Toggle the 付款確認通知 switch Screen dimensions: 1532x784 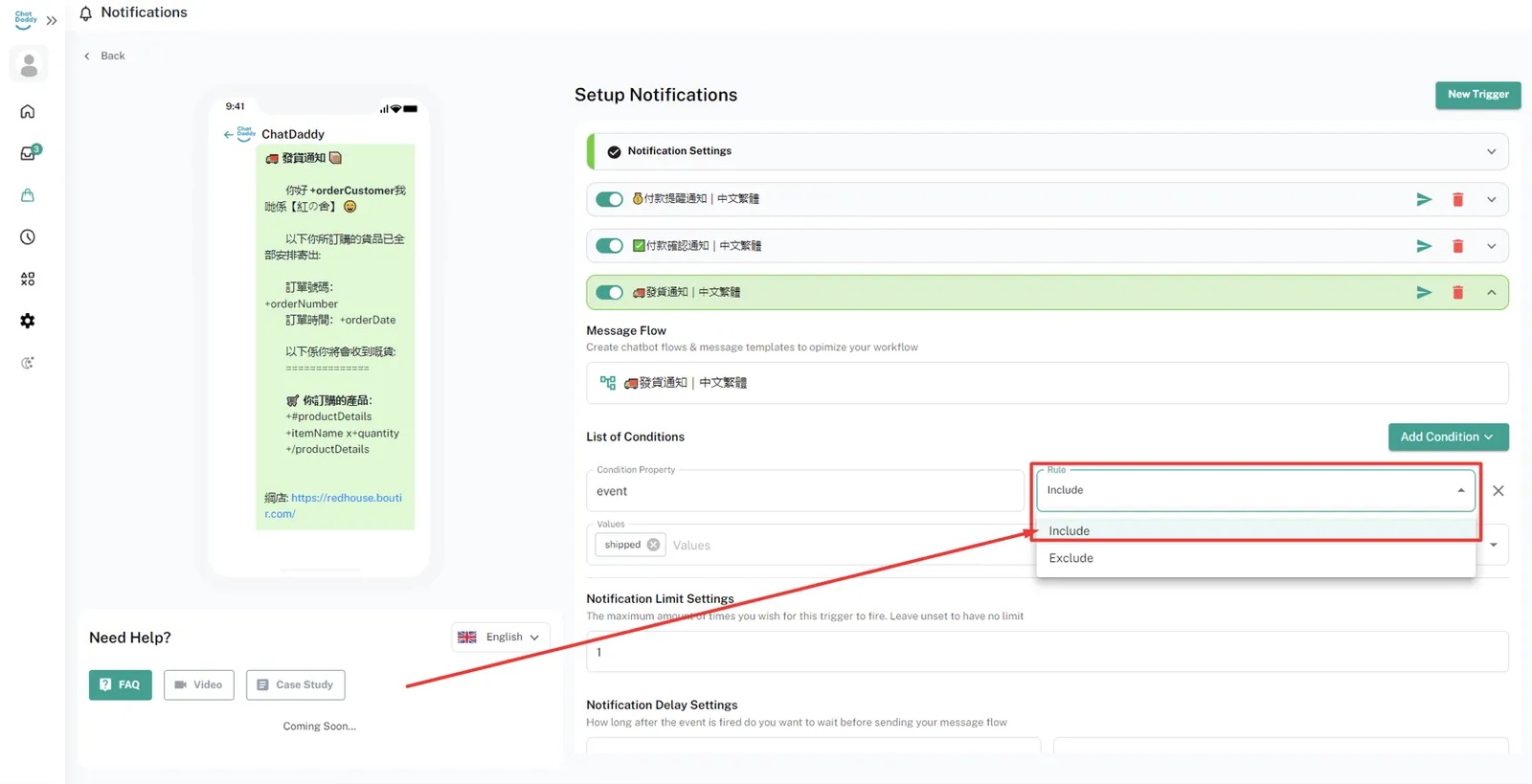click(x=609, y=246)
